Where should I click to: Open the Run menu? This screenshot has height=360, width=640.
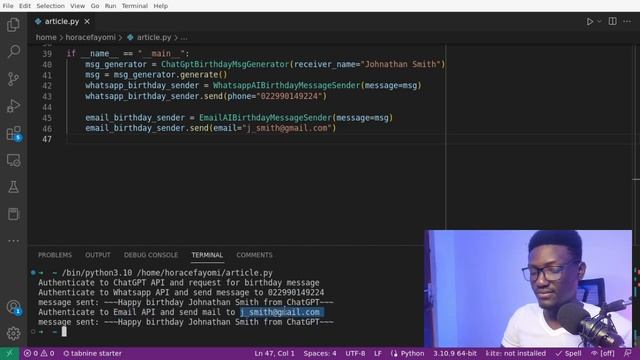(x=110, y=6)
